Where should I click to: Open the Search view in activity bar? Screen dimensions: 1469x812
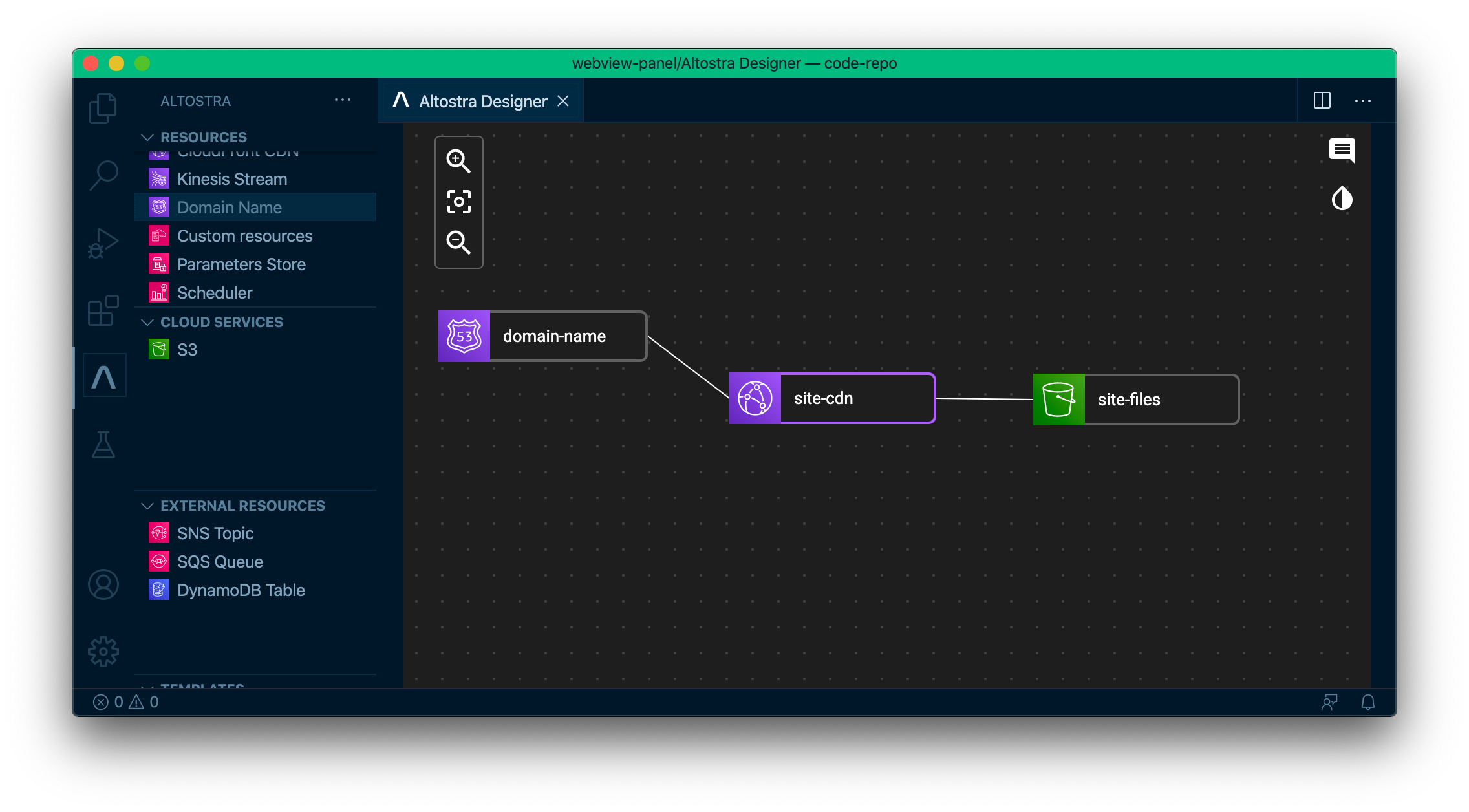click(x=103, y=175)
